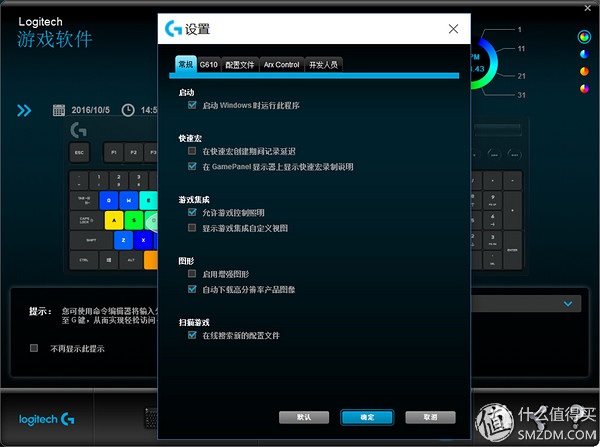The height and width of the screenshot is (447, 600).
Task: Click the Logitech G logo in dialog title
Action: 173,29
